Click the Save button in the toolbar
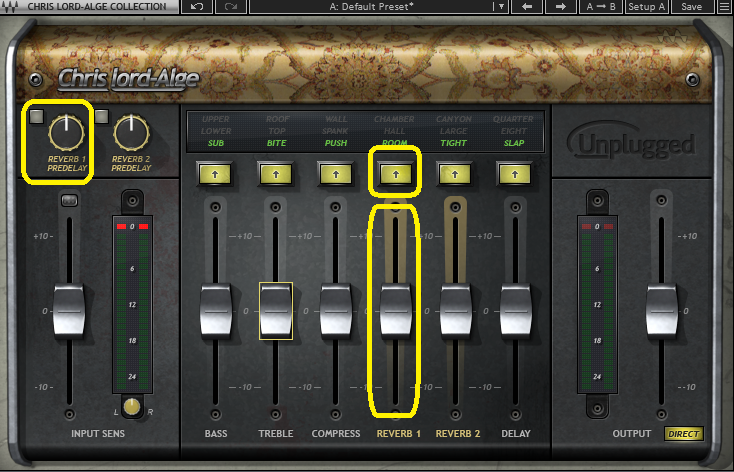 [x=692, y=7]
